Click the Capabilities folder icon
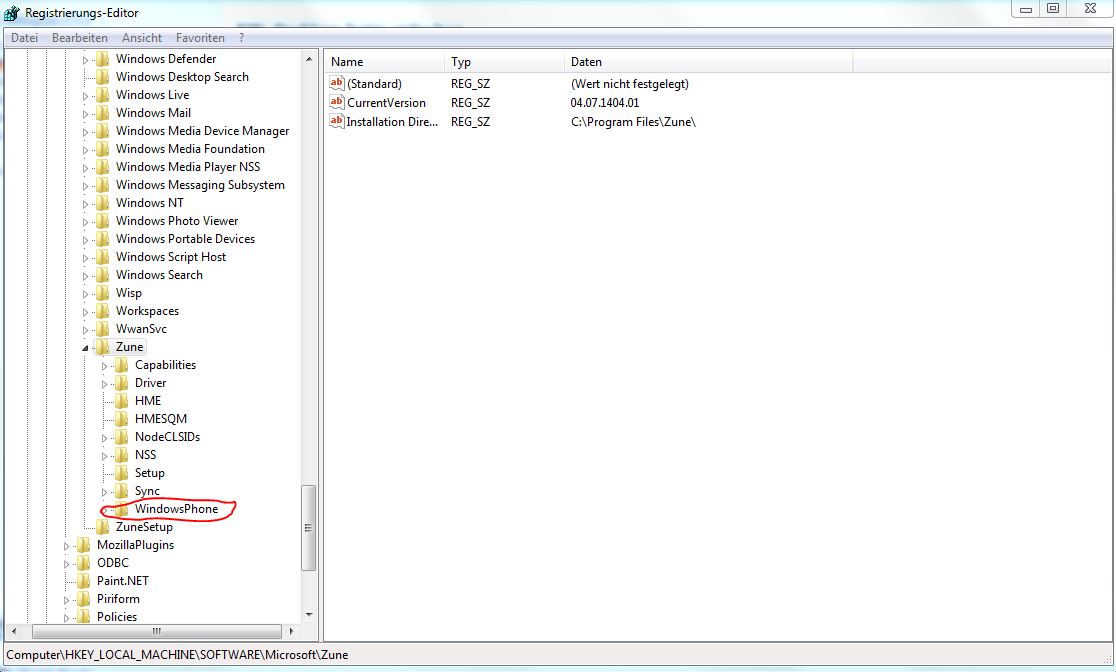1116x672 pixels. [x=122, y=364]
